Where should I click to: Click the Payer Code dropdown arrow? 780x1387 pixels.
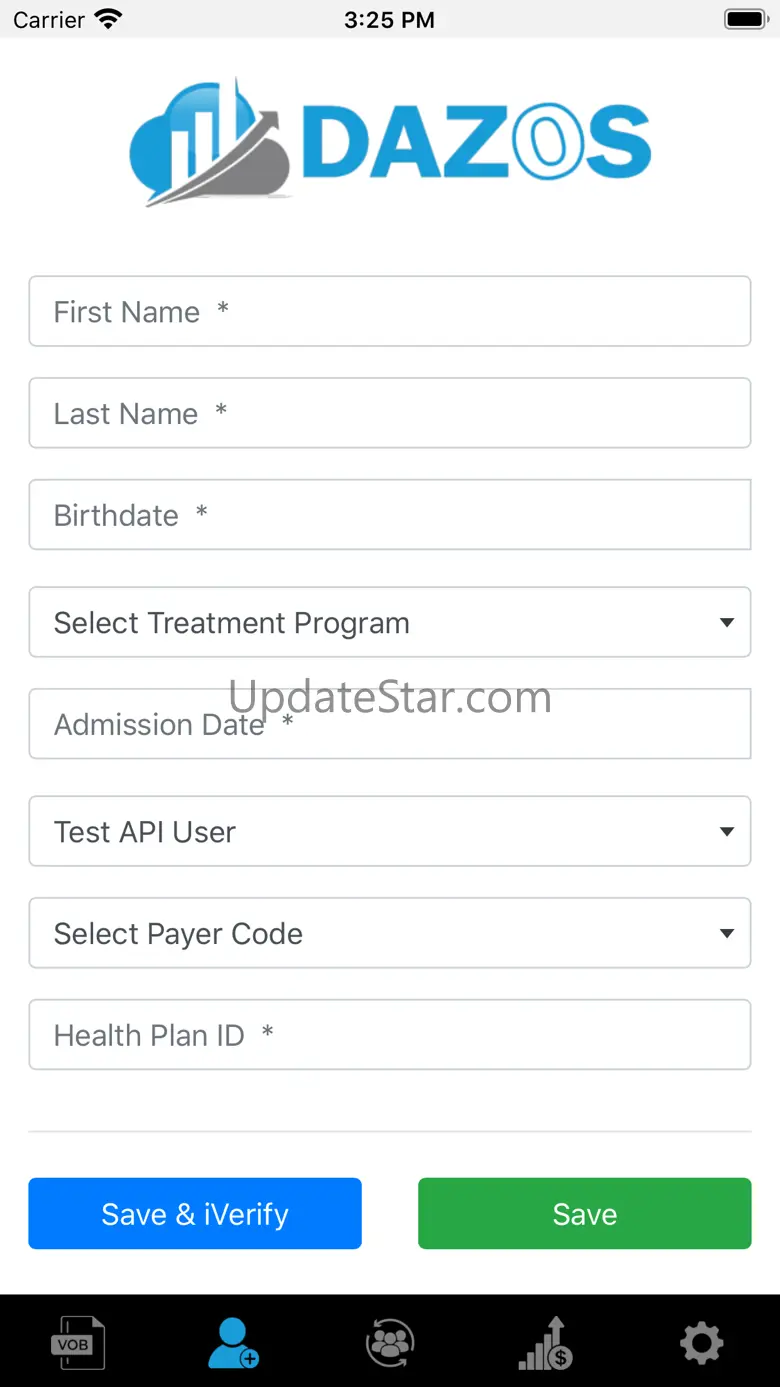point(727,934)
